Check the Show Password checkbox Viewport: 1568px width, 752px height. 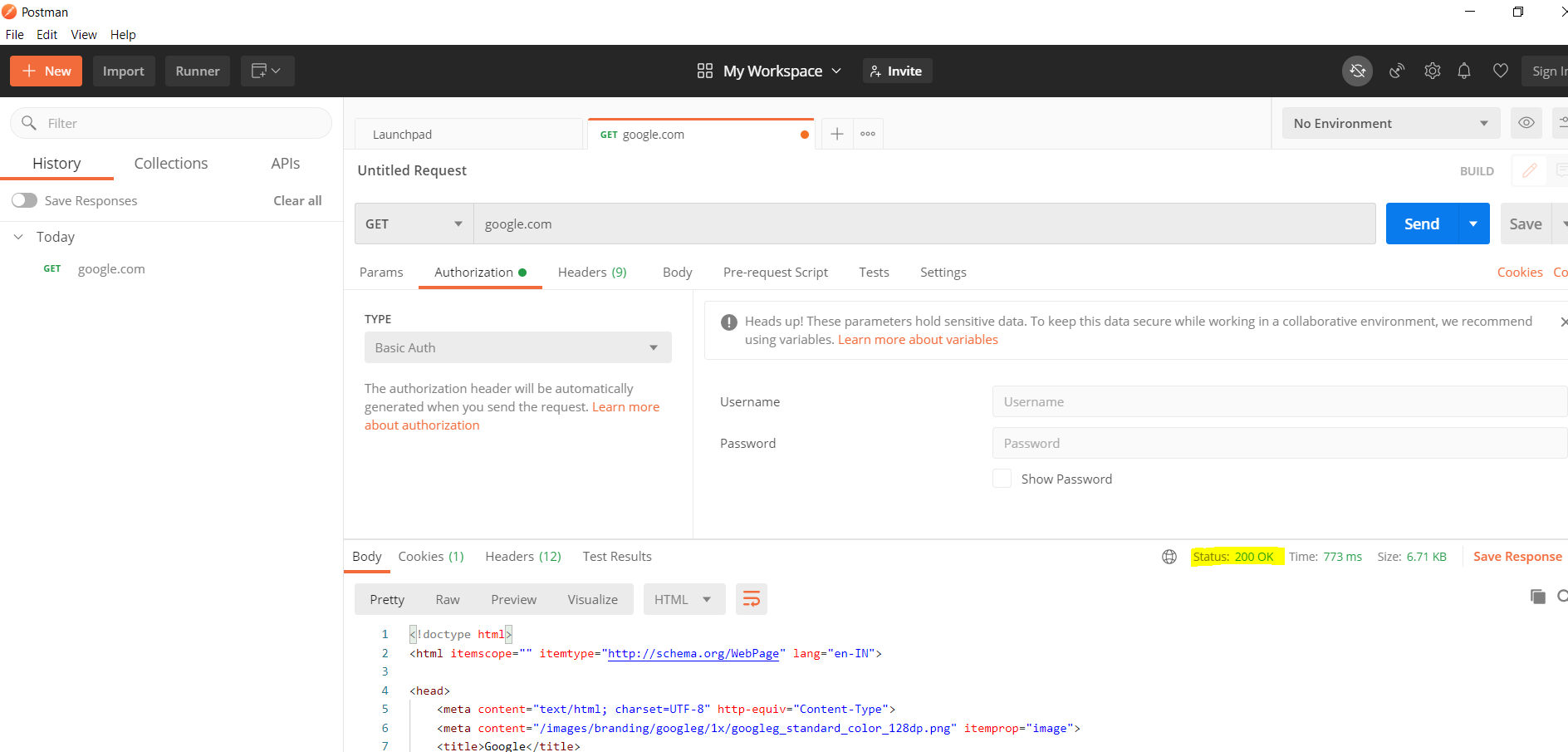coord(1002,479)
